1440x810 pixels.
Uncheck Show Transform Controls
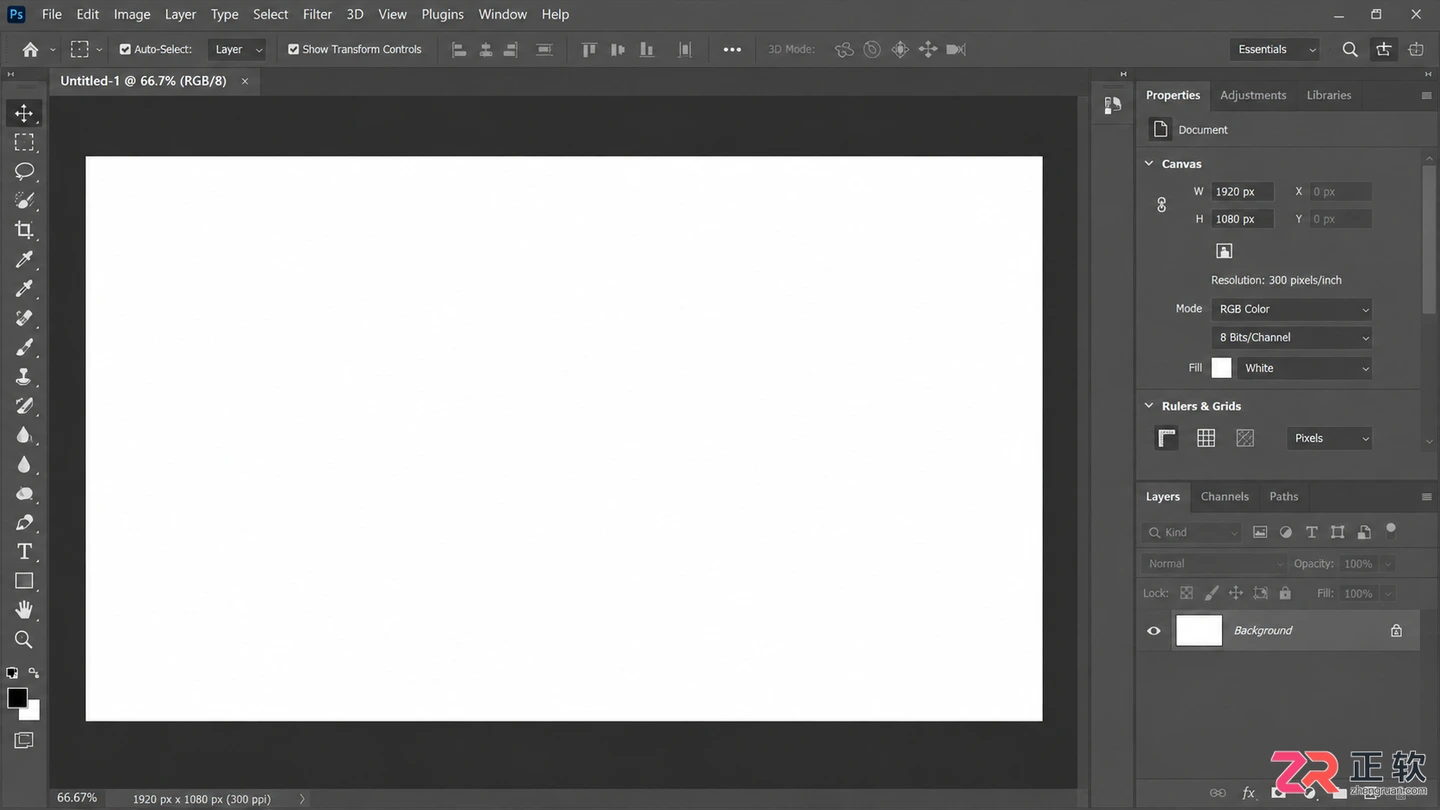[294, 49]
